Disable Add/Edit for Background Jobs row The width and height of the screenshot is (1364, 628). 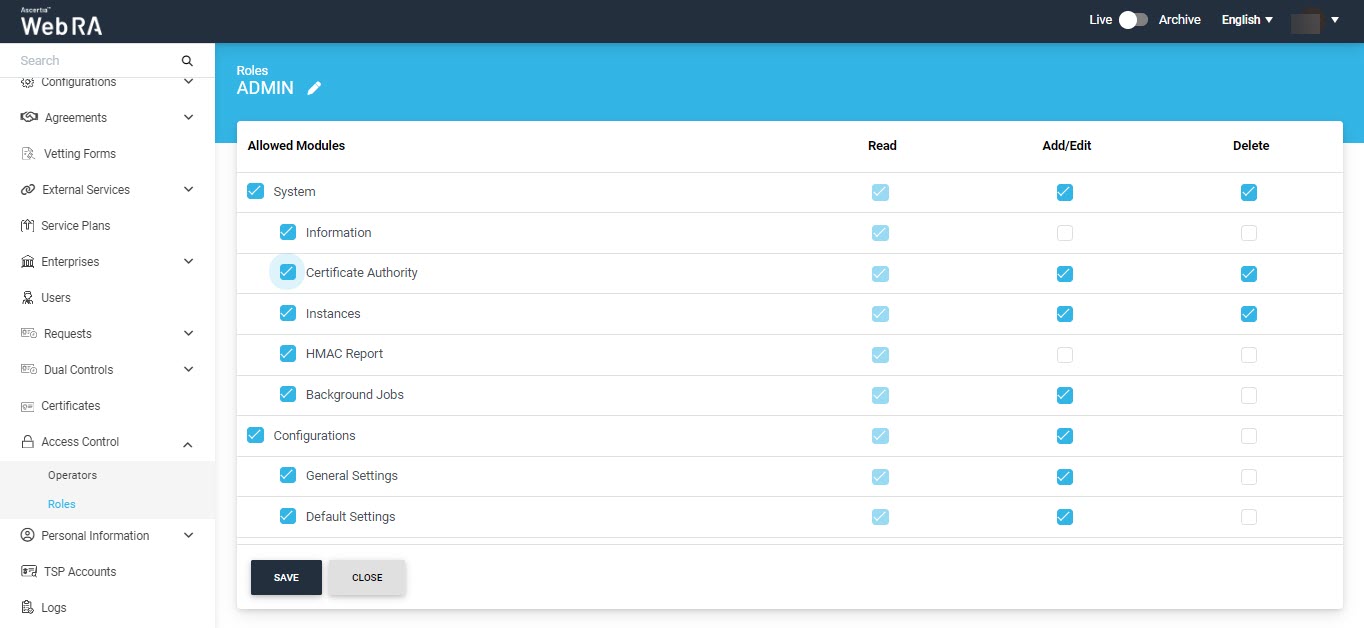click(1065, 395)
